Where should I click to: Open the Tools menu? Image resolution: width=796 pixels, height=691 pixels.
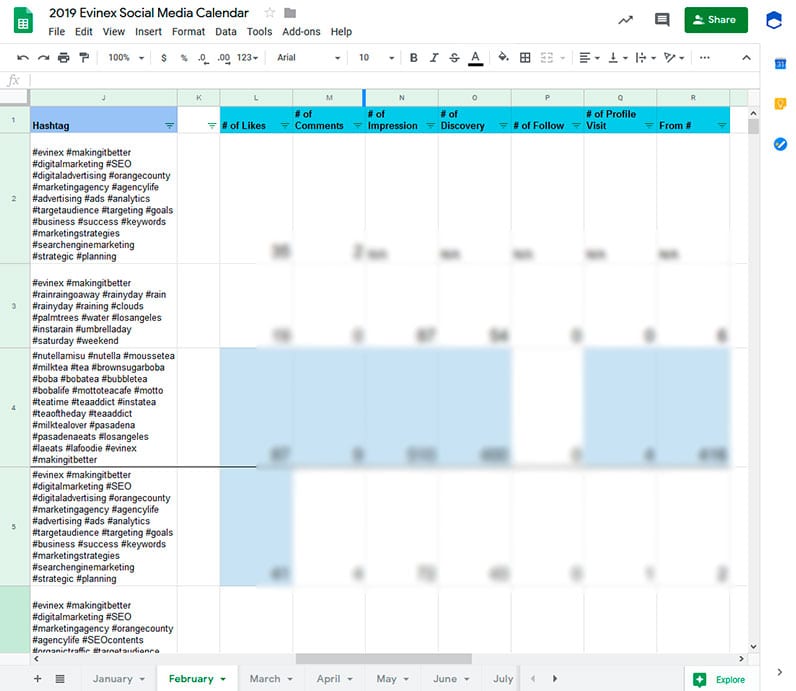[259, 31]
